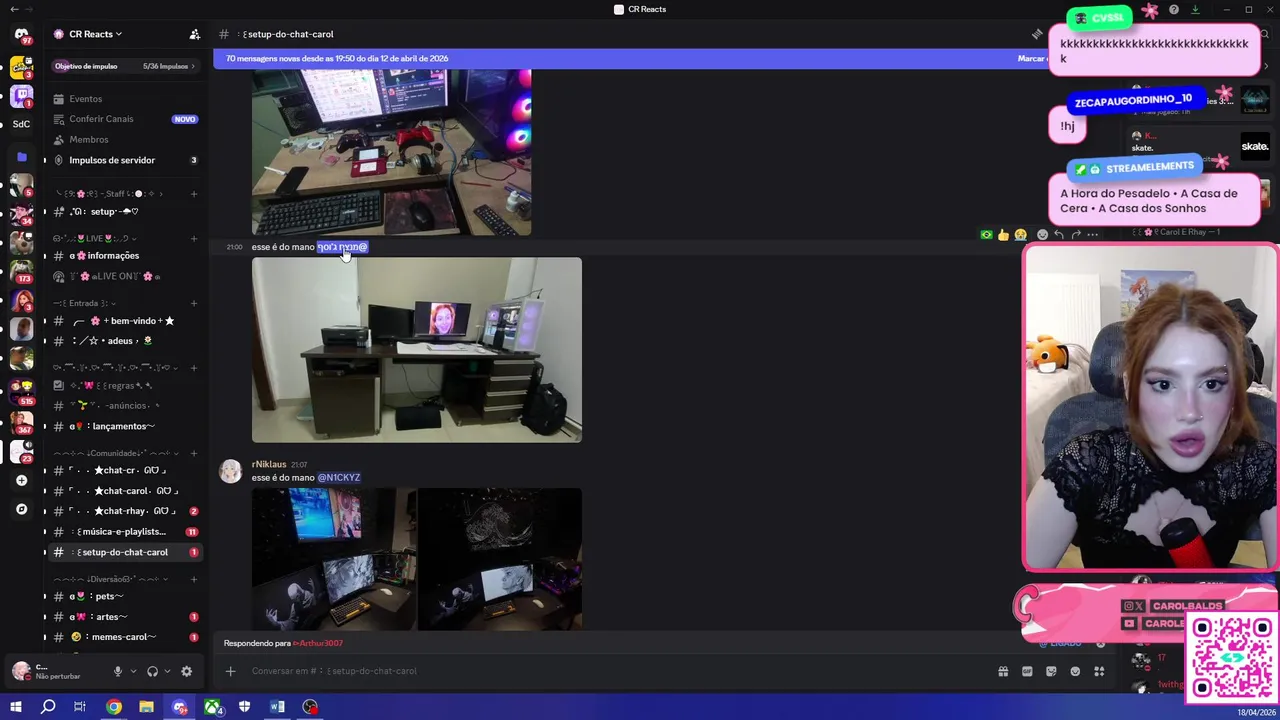1280x720 pixels.
Task: Select the chat-carol channel
Action: [125, 491]
